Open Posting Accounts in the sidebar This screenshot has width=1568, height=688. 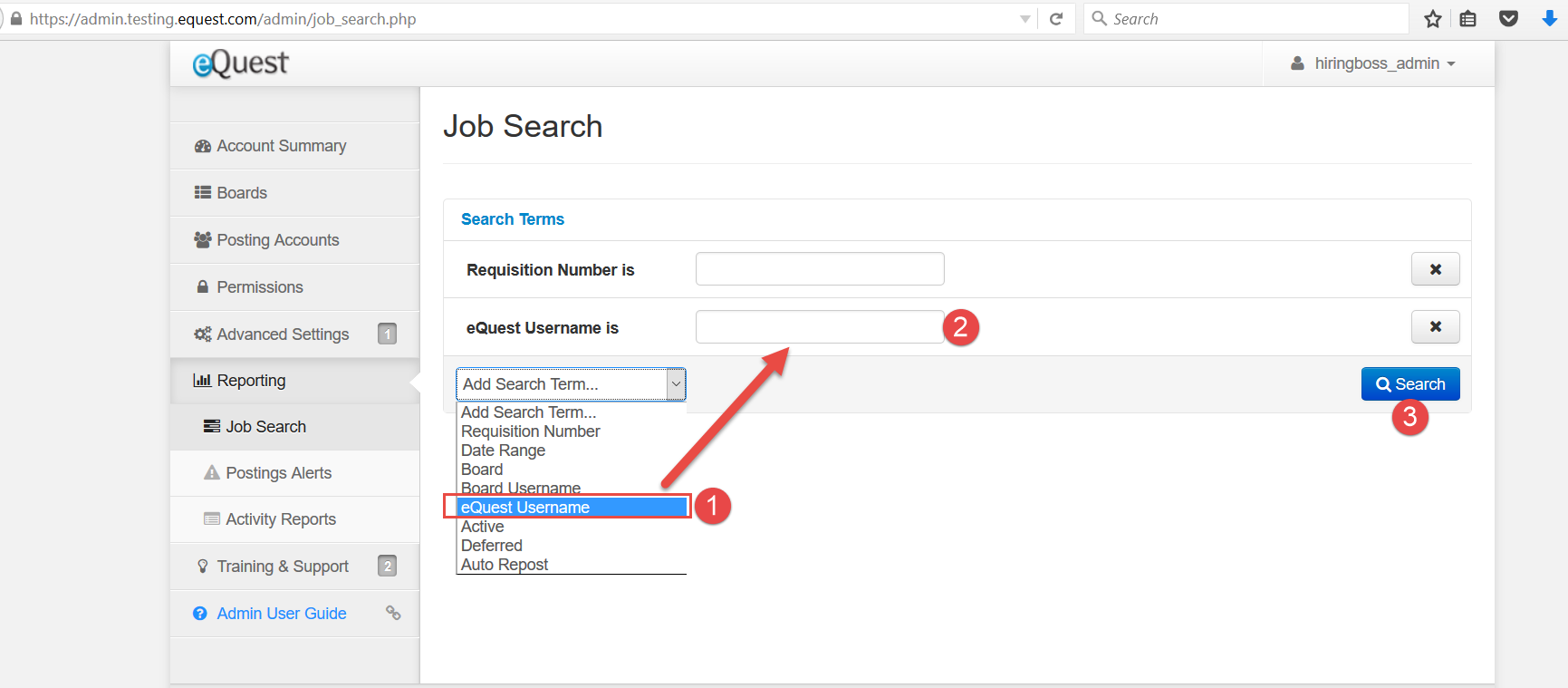pos(295,240)
